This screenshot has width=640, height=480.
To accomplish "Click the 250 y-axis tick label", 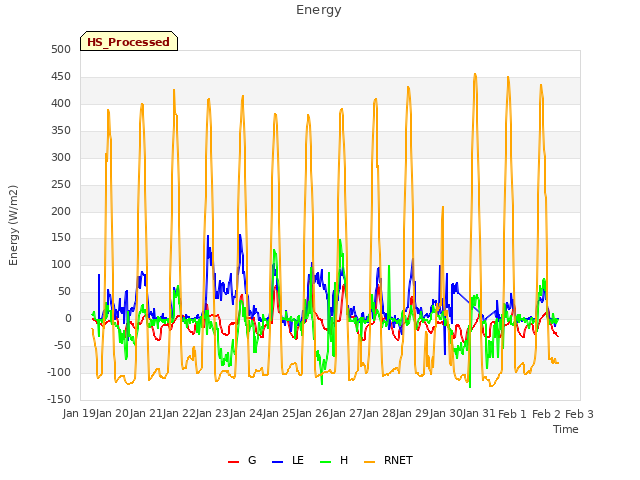I will (x=61, y=184).
